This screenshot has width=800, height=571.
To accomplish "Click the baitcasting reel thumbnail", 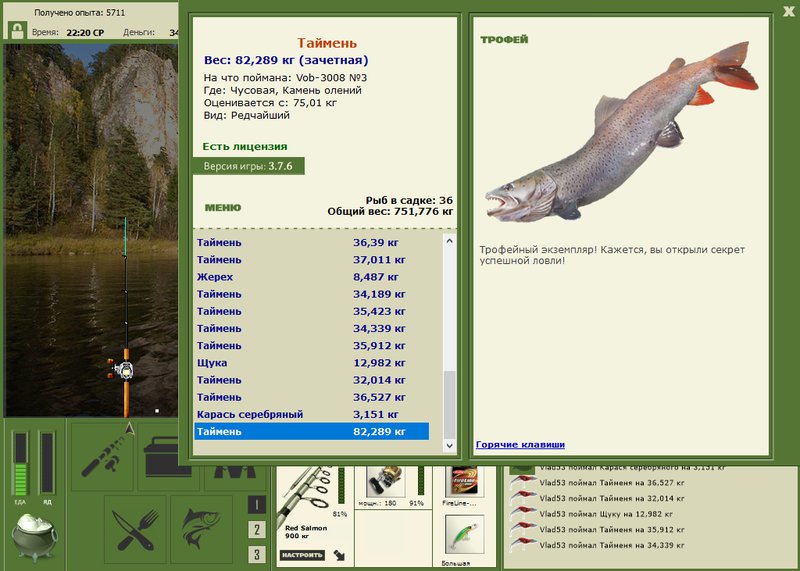I will pyautogui.click(x=386, y=482).
